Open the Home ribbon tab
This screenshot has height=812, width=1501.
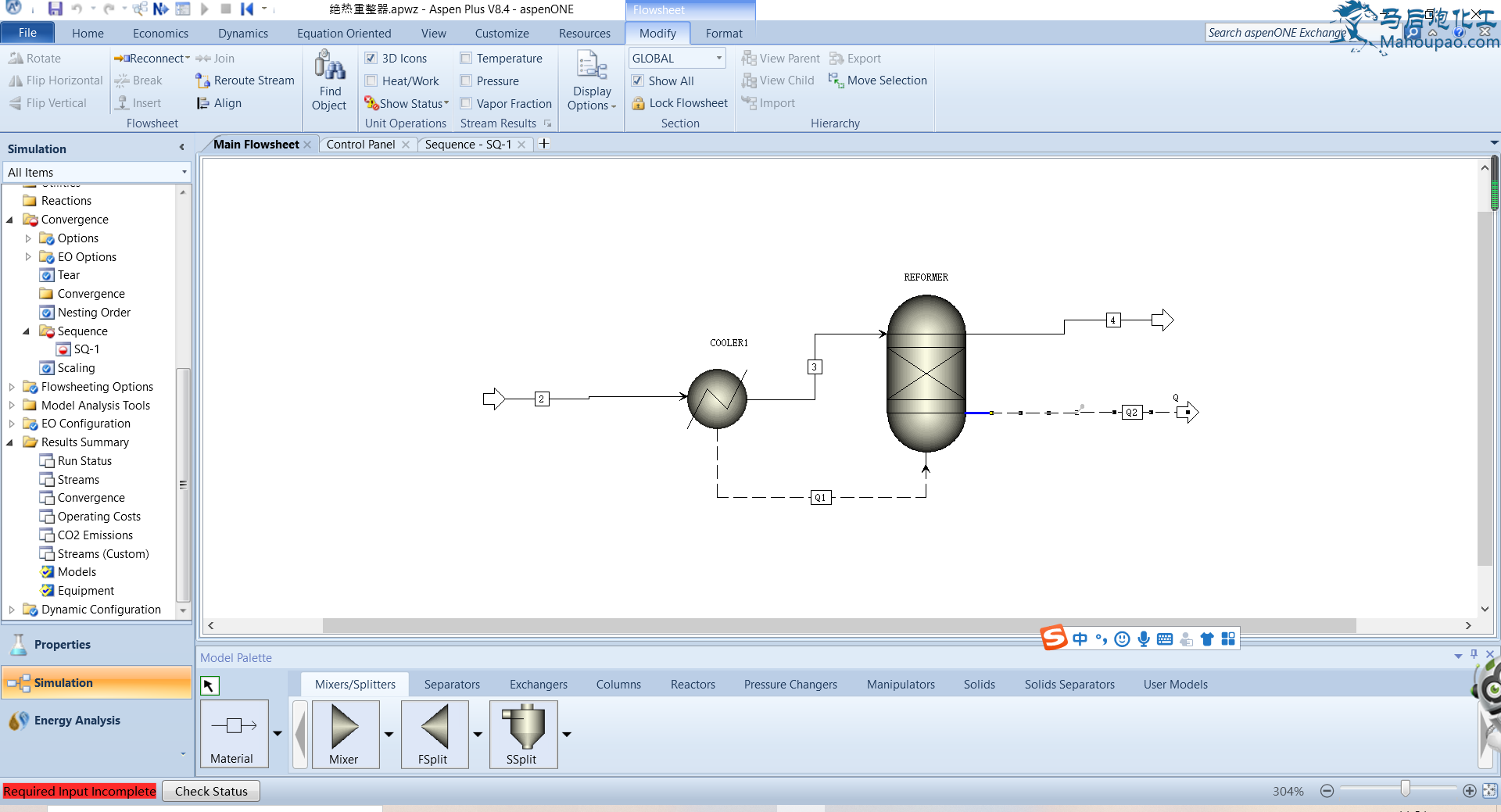click(88, 34)
